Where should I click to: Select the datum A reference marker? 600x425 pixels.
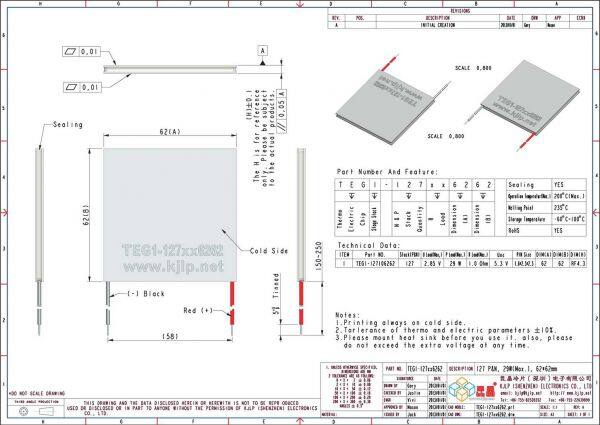click(x=263, y=49)
